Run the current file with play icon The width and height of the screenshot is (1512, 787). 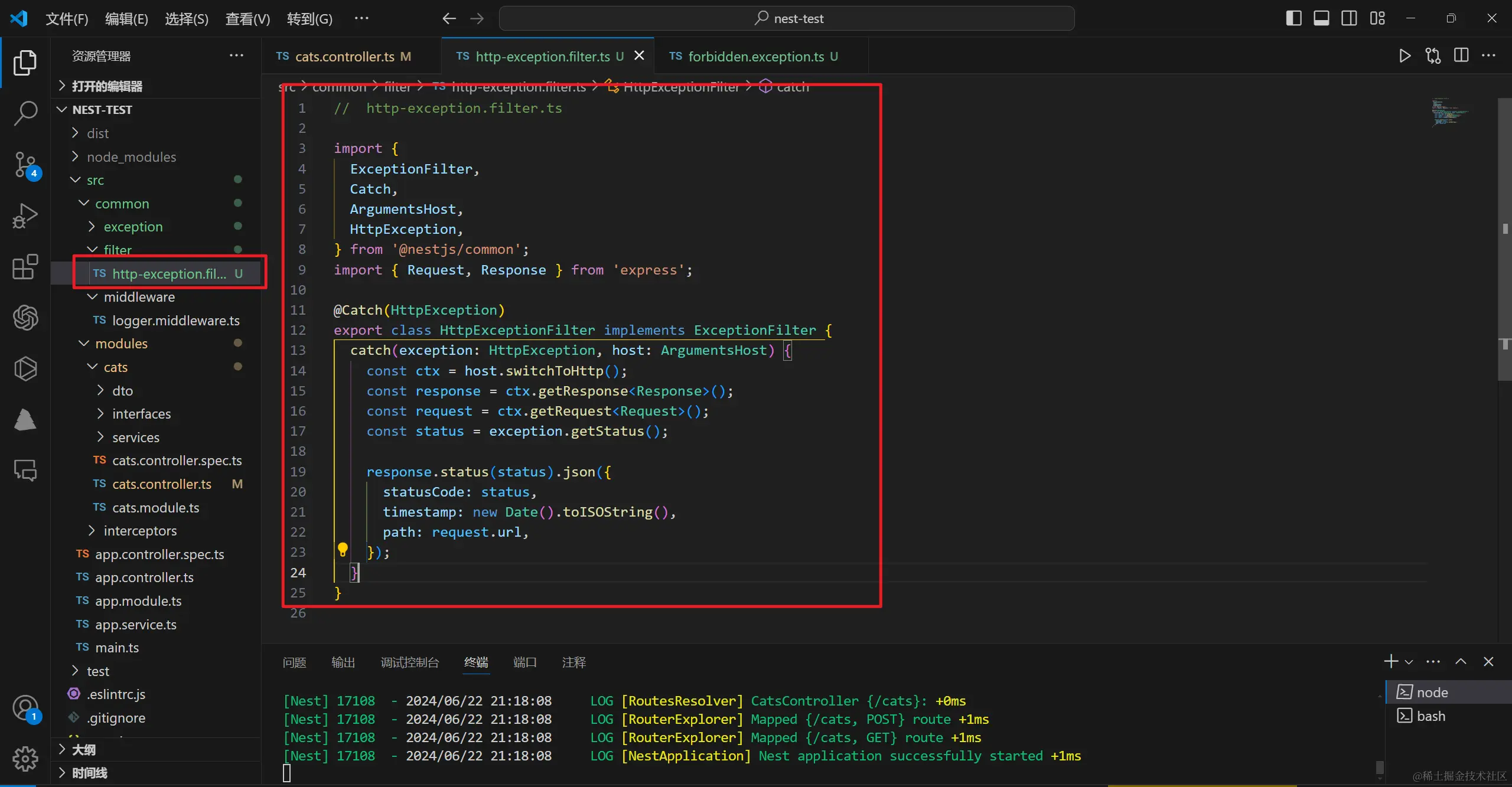[1405, 56]
